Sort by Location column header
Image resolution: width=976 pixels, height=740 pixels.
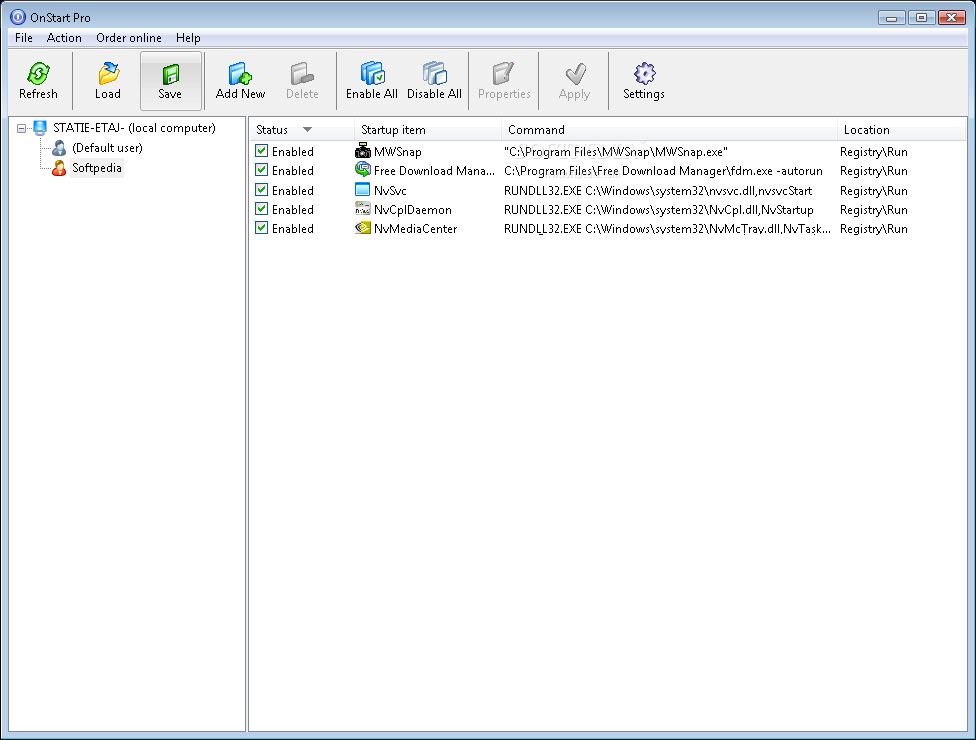pos(901,129)
